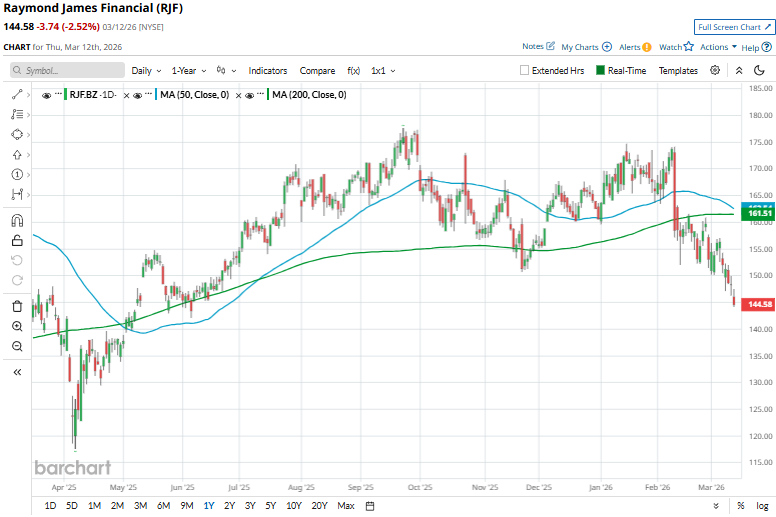The image size is (776, 517).
Task: Expand the 1-Year period dropdown
Action: [x=188, y=71]
